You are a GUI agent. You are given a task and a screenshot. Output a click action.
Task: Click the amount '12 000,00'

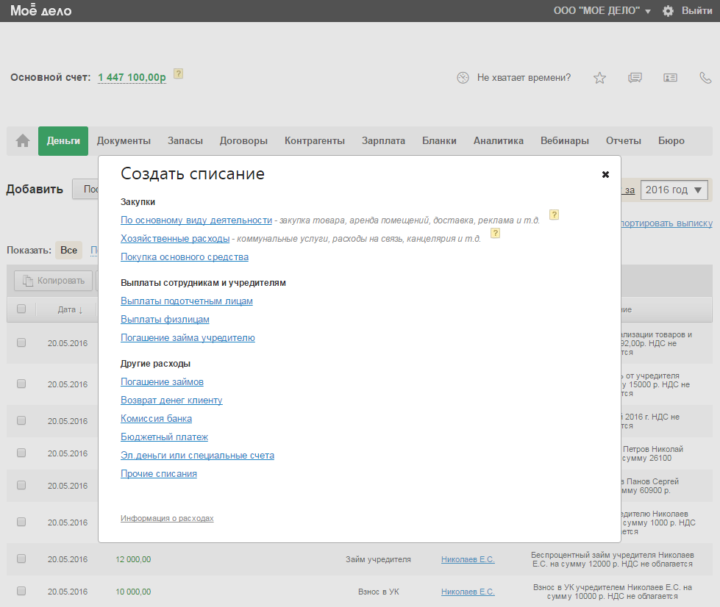pyautogui.click(x=133, y=559)
